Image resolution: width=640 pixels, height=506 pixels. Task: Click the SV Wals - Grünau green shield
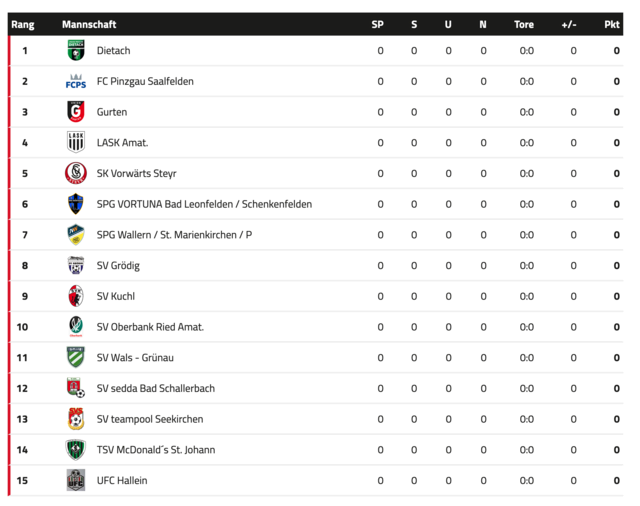point(76,357)
